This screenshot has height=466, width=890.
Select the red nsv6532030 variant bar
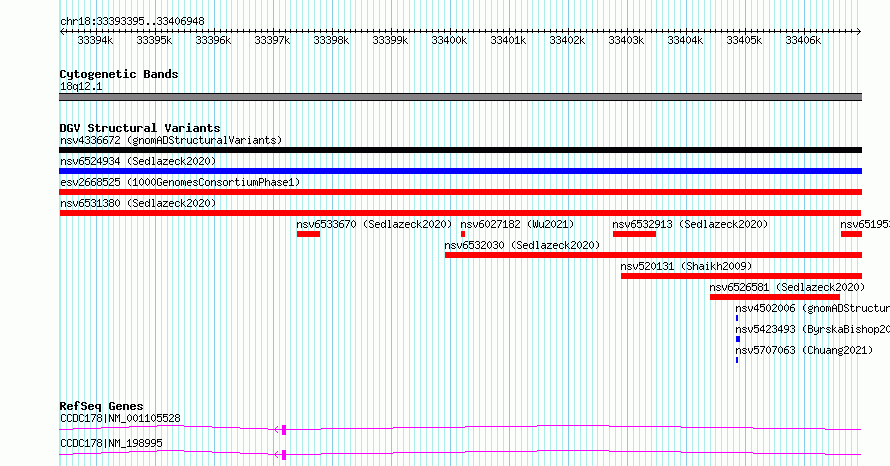click(x=653, y=255)
